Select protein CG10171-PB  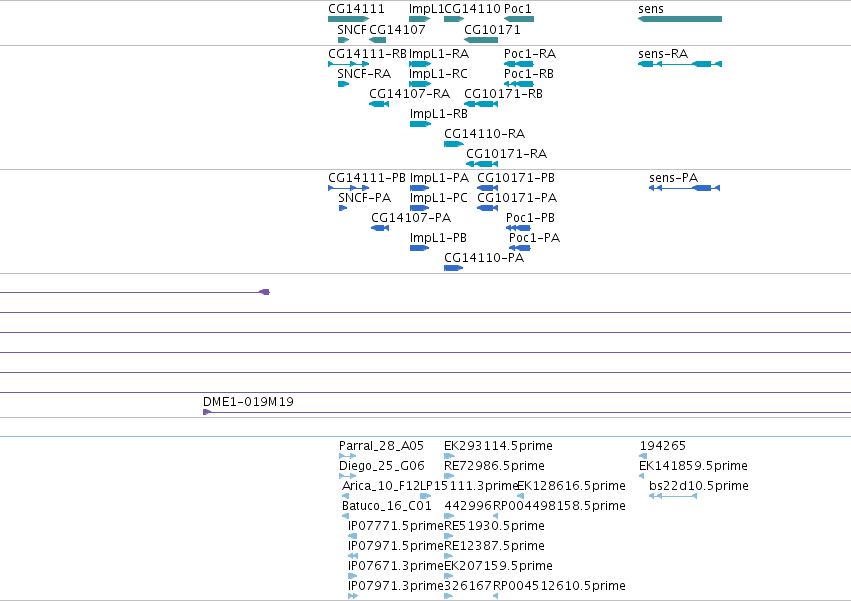click(487, 188)
